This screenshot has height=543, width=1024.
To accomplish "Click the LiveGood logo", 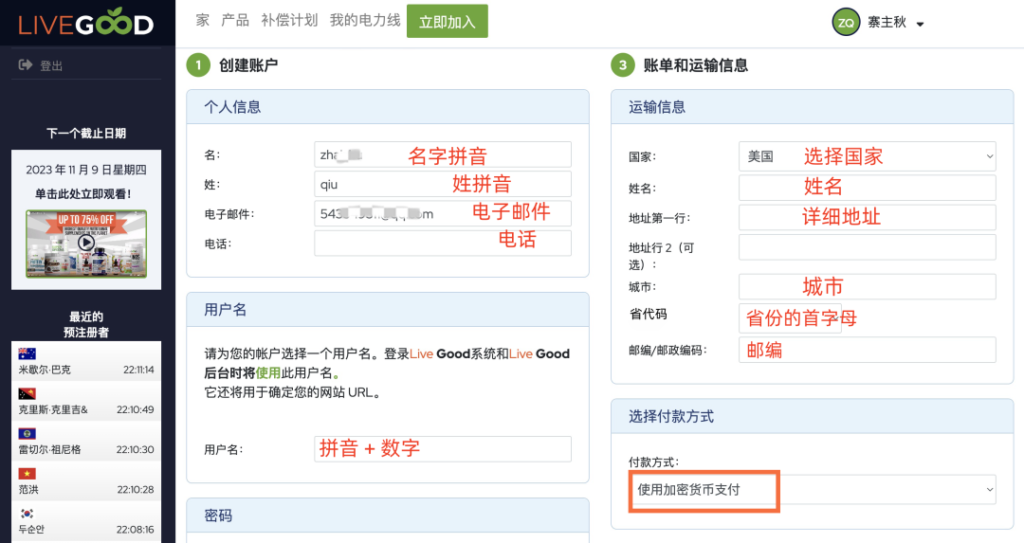I will tap(86, 24).
